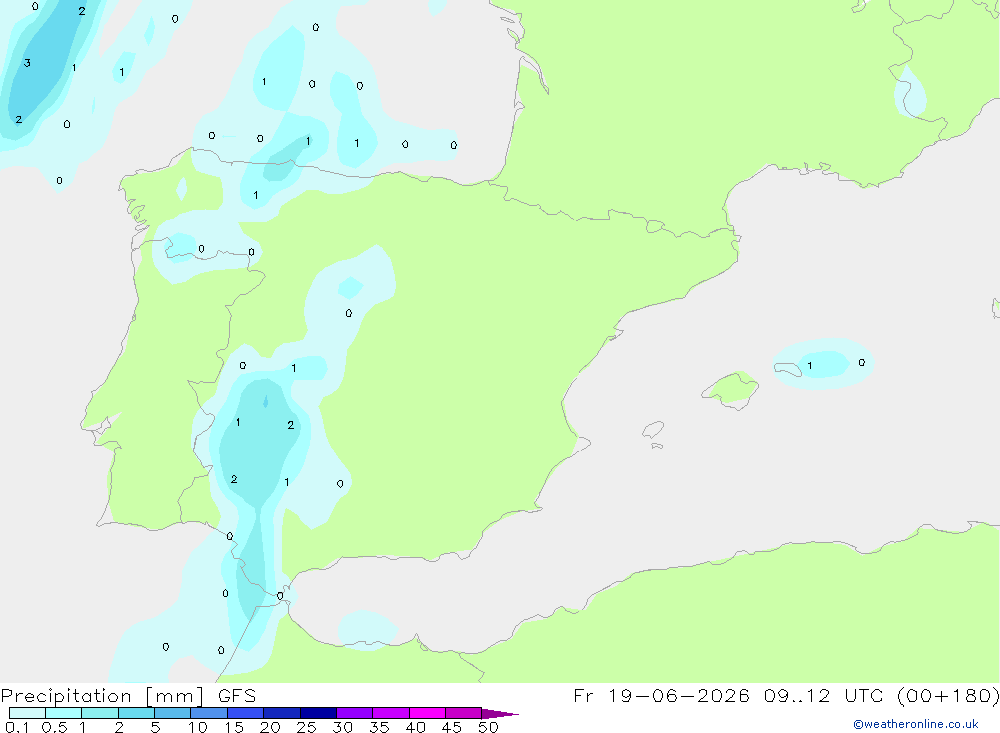
Task: Click the '0.5' legend scale label
Action: tap(54, 727)
